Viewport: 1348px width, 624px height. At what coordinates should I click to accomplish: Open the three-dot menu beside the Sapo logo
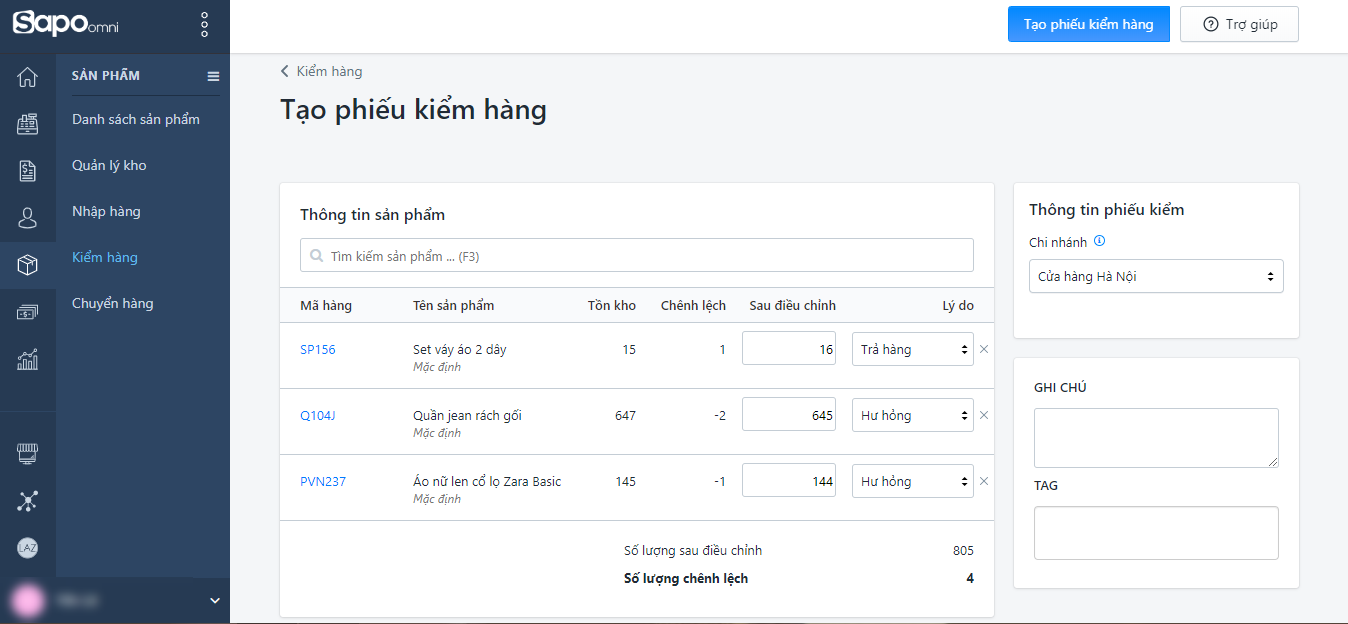[204, 25]
